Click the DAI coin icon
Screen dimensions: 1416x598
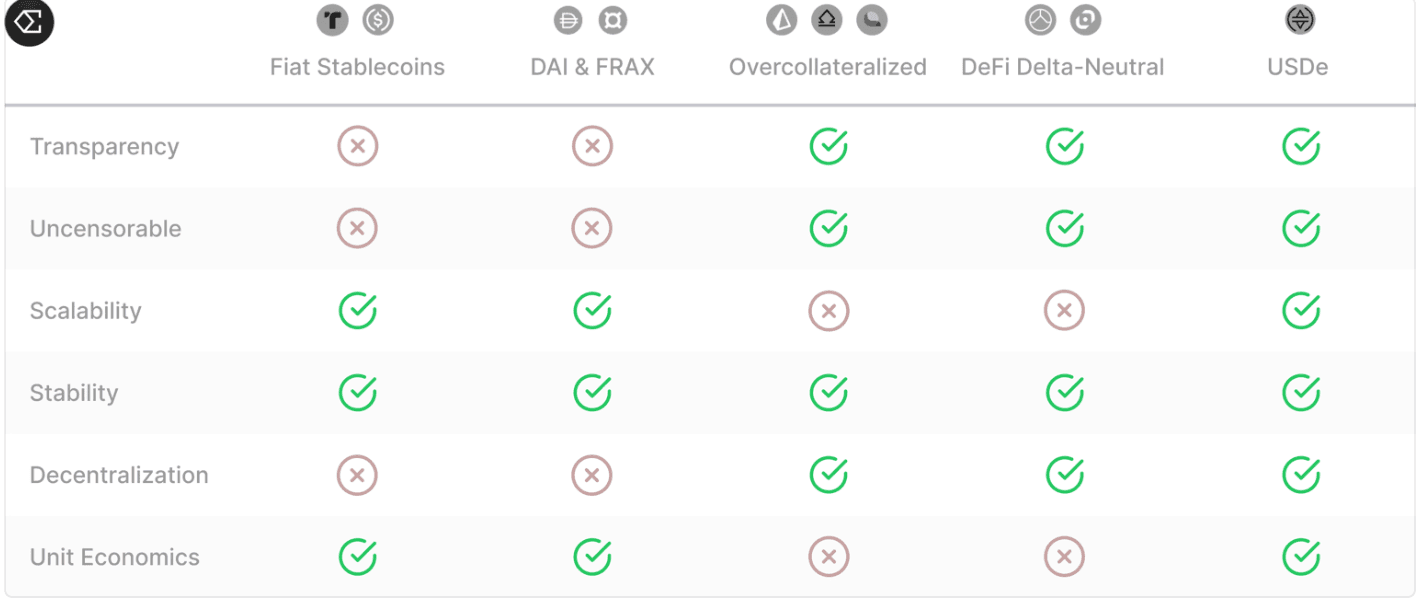tap(567, 19)
